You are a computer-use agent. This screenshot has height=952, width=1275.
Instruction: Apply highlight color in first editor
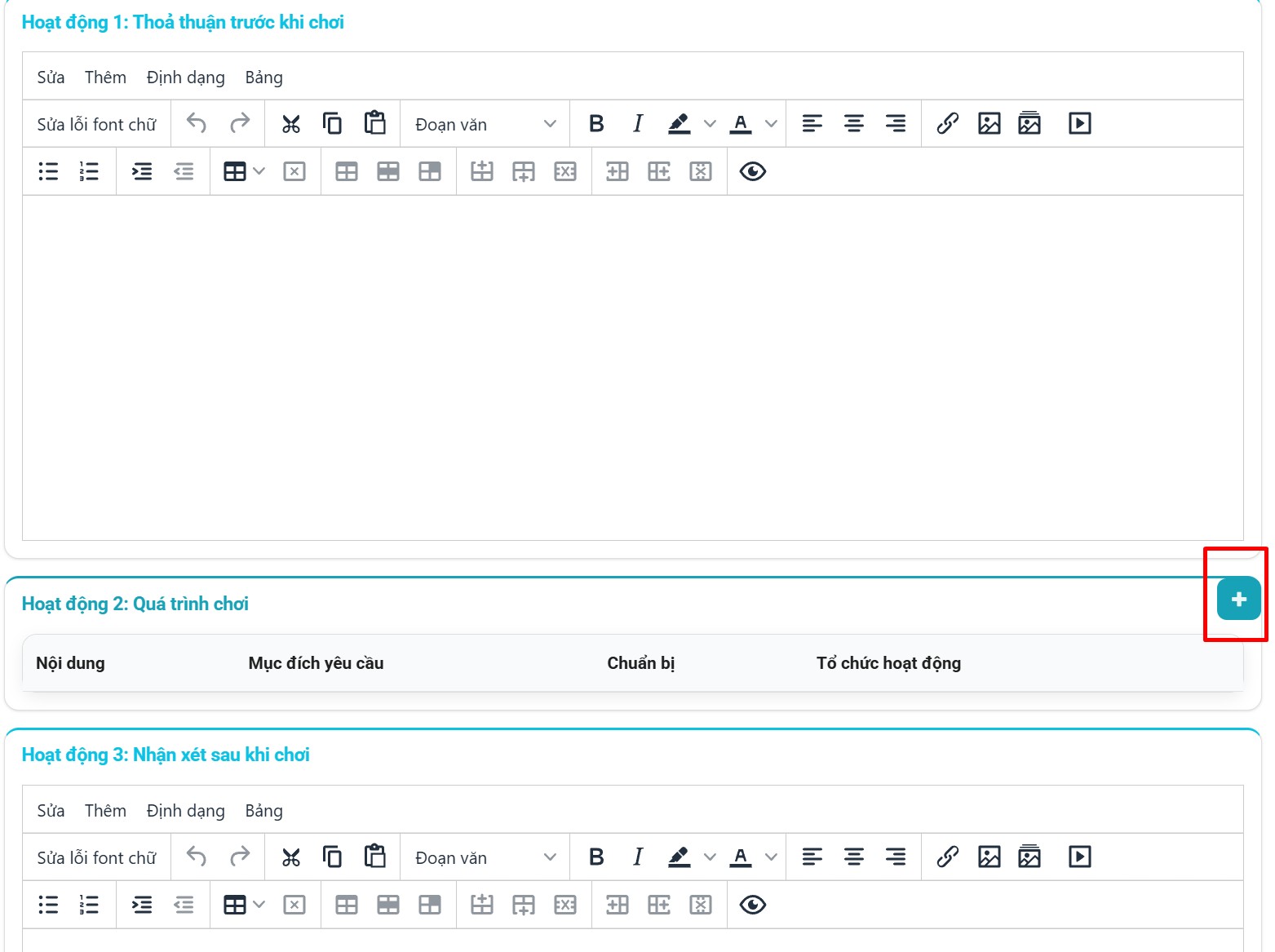pos(679,124)
